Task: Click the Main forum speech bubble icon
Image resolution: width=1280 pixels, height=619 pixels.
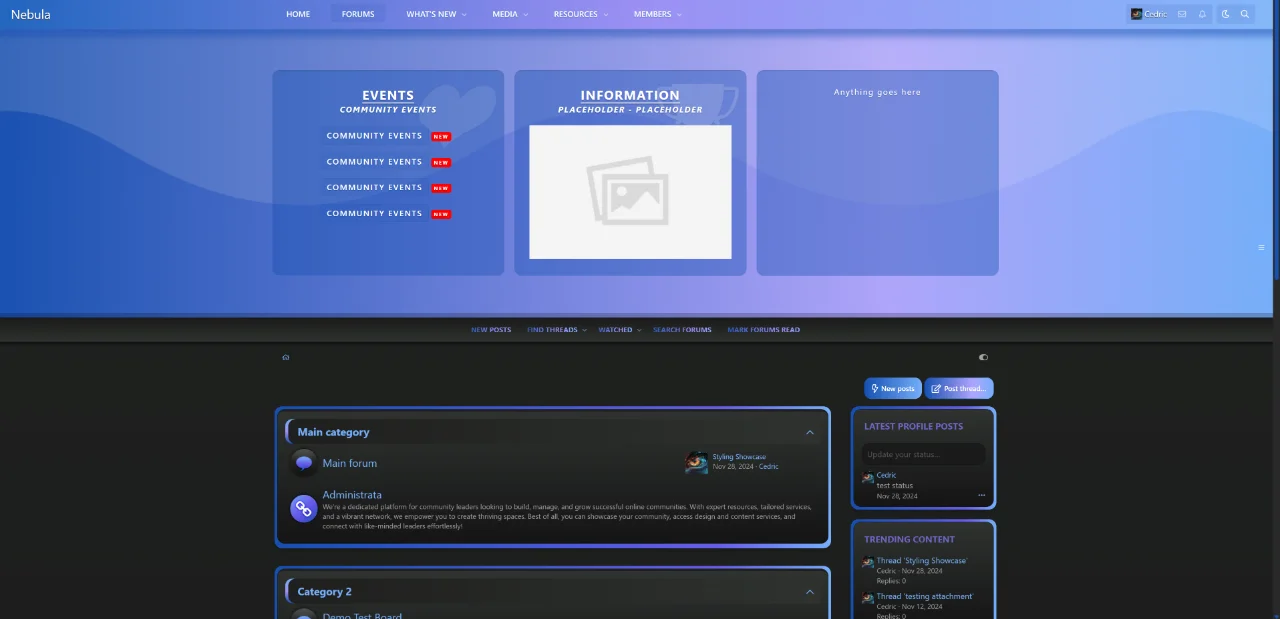Action: point(304,463)
